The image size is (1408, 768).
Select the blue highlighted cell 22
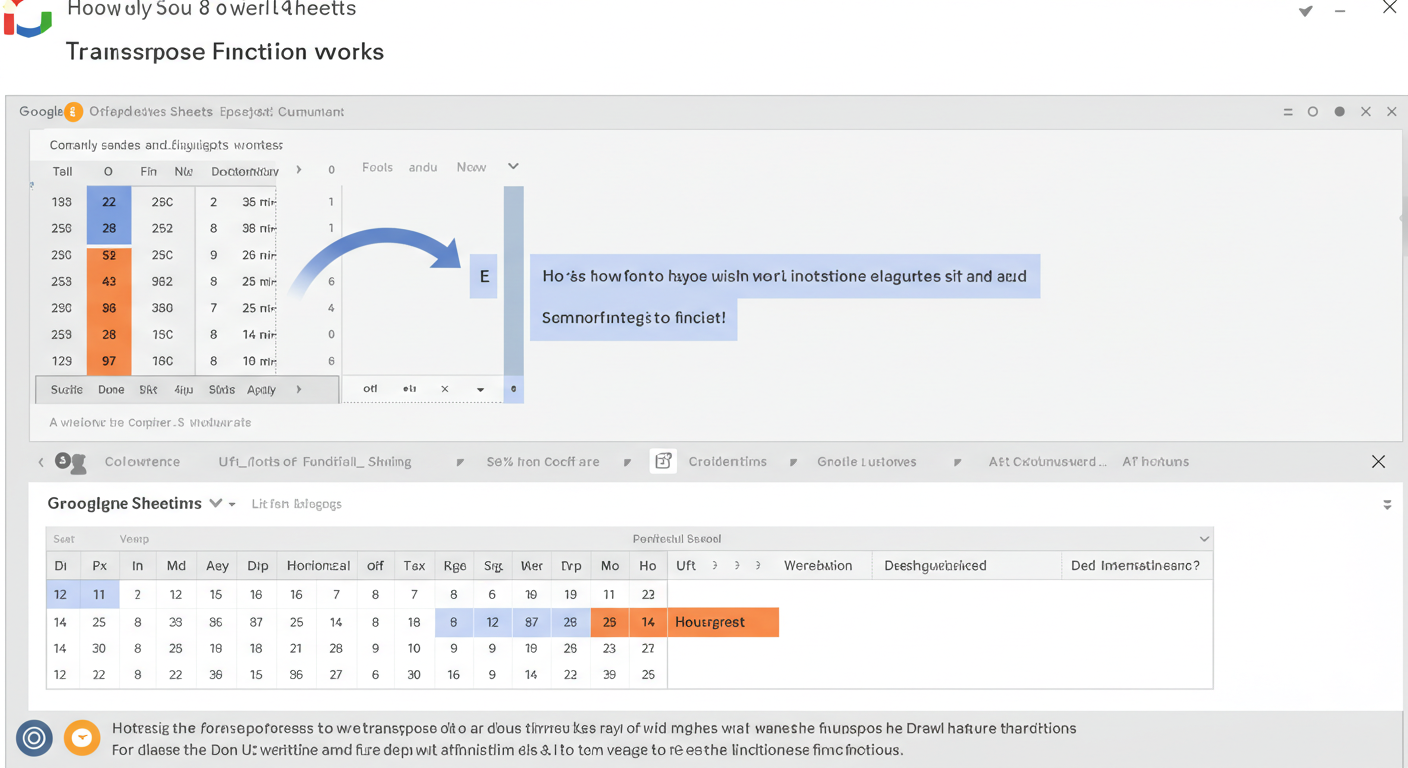109,202
